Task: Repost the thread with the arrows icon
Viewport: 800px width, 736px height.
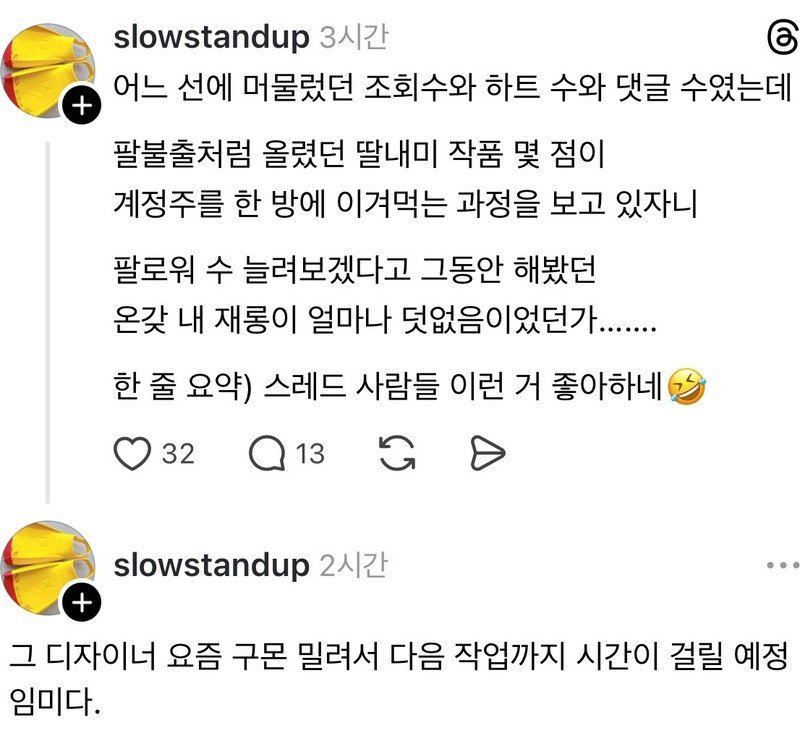Action: [x=397, y=453]
